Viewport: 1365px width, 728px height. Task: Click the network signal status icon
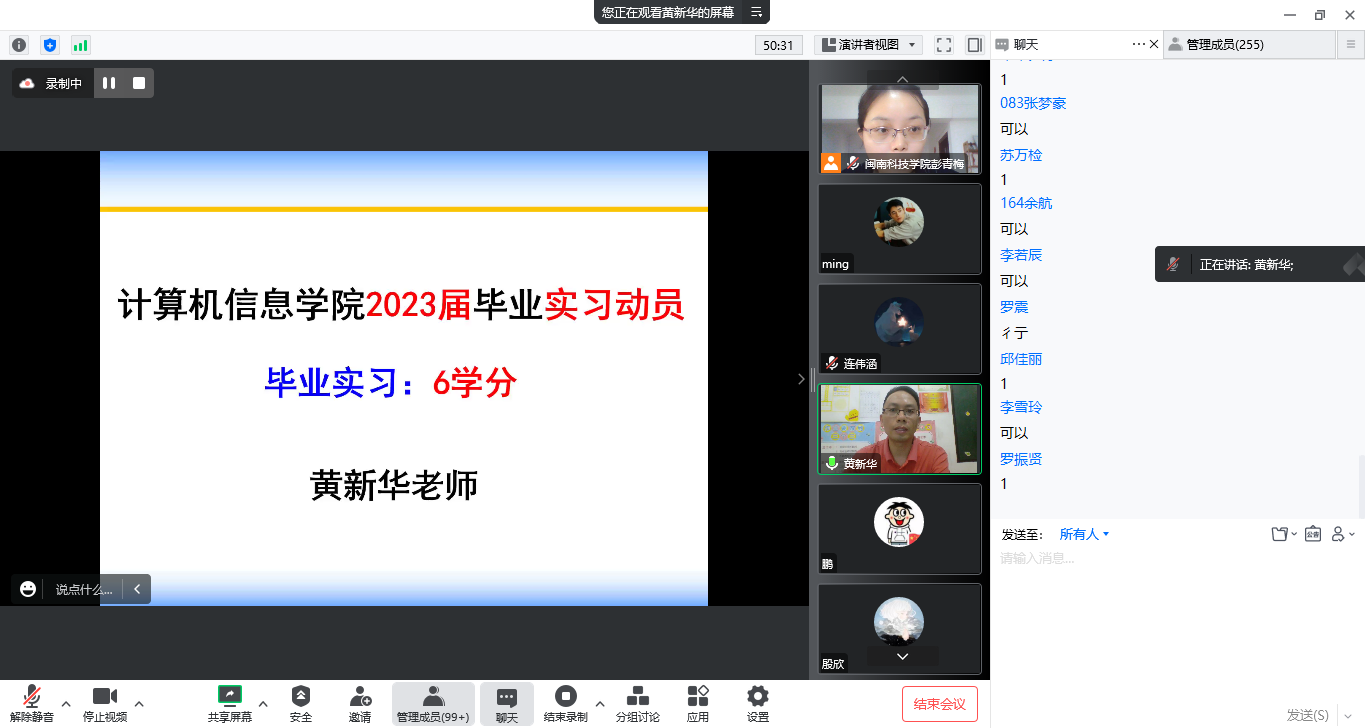pyautogui.click(x=80, y=45)
